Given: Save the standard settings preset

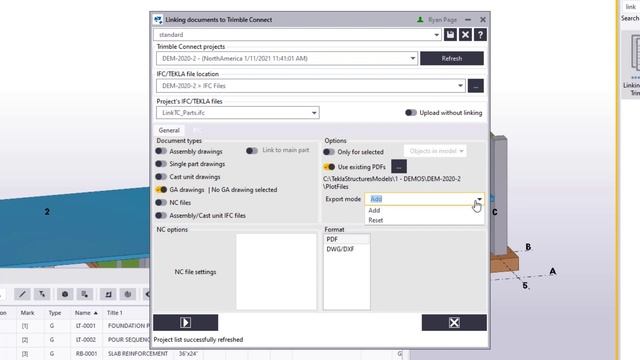Looking at the screenshot, I should [x=450, y=35].
